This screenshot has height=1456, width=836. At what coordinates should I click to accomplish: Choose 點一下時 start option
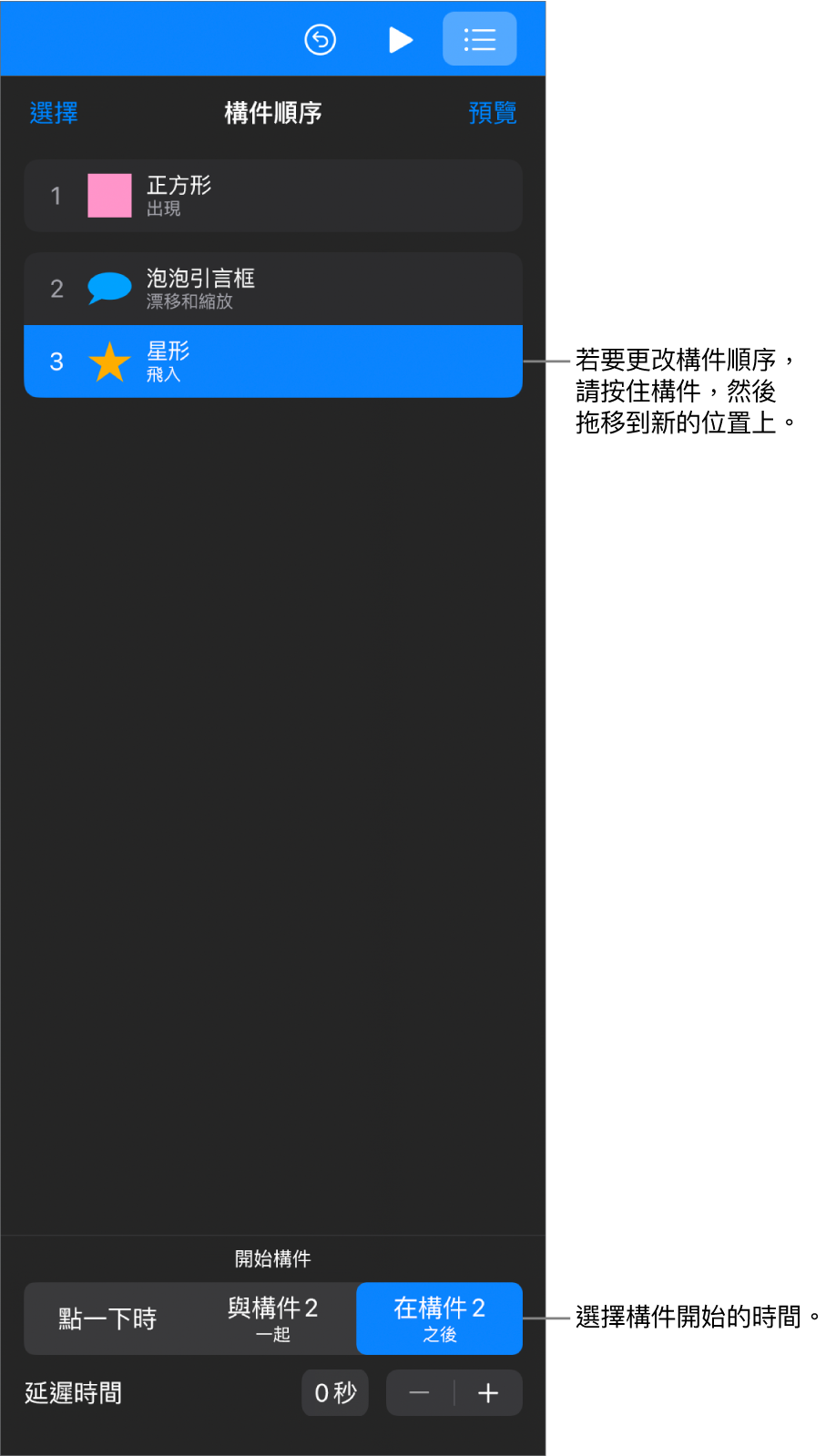click(x=107, y=1319)
